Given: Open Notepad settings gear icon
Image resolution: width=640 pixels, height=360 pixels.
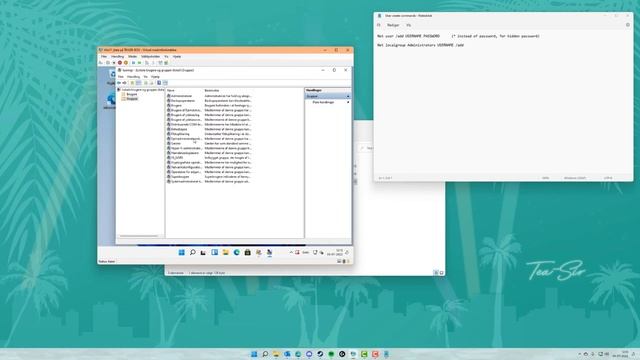Looking at the screenshot, I should pyautogui.click(x=628, y=25).
